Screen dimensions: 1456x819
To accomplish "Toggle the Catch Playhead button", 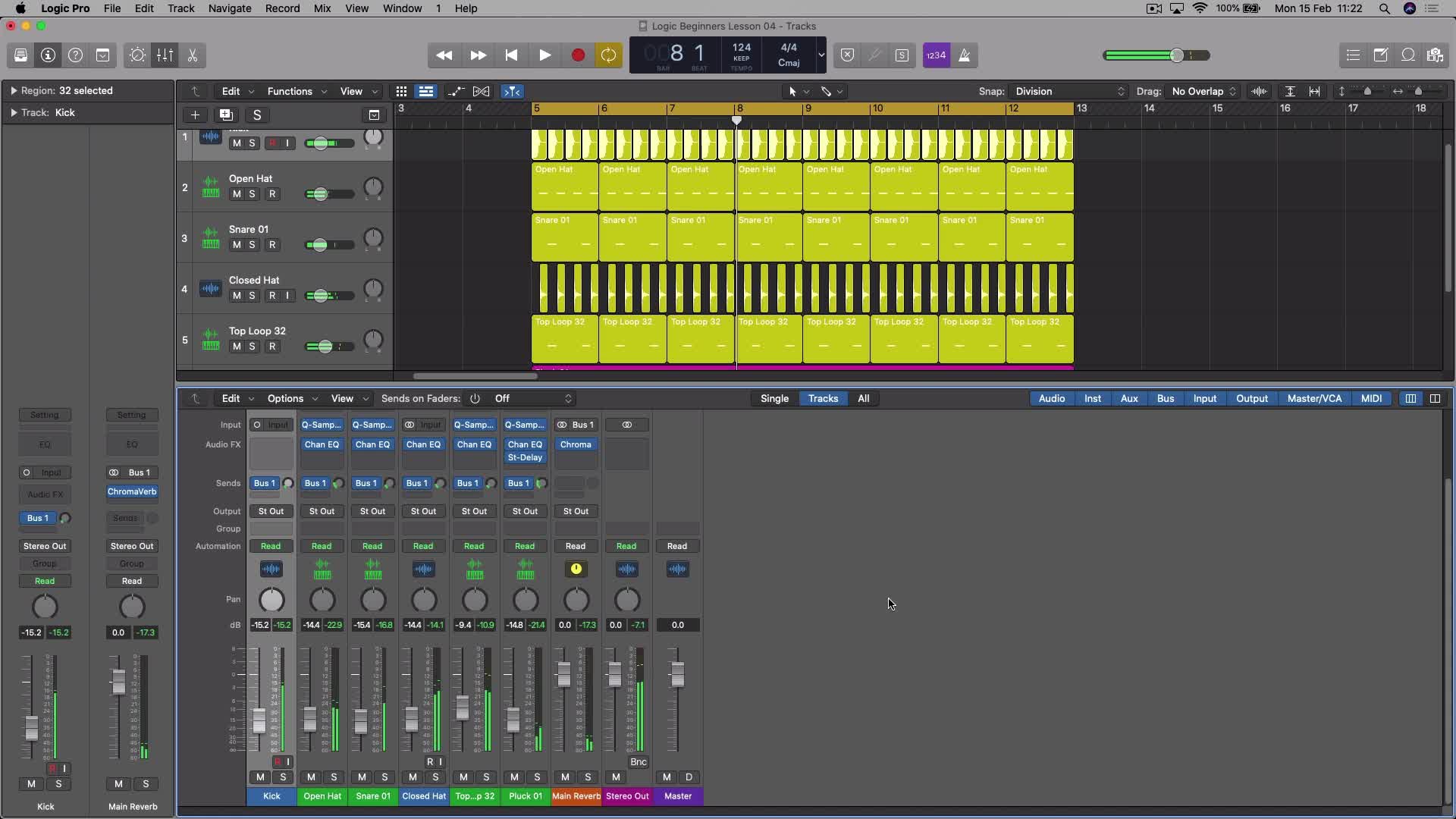I will (x=513, y=92).
